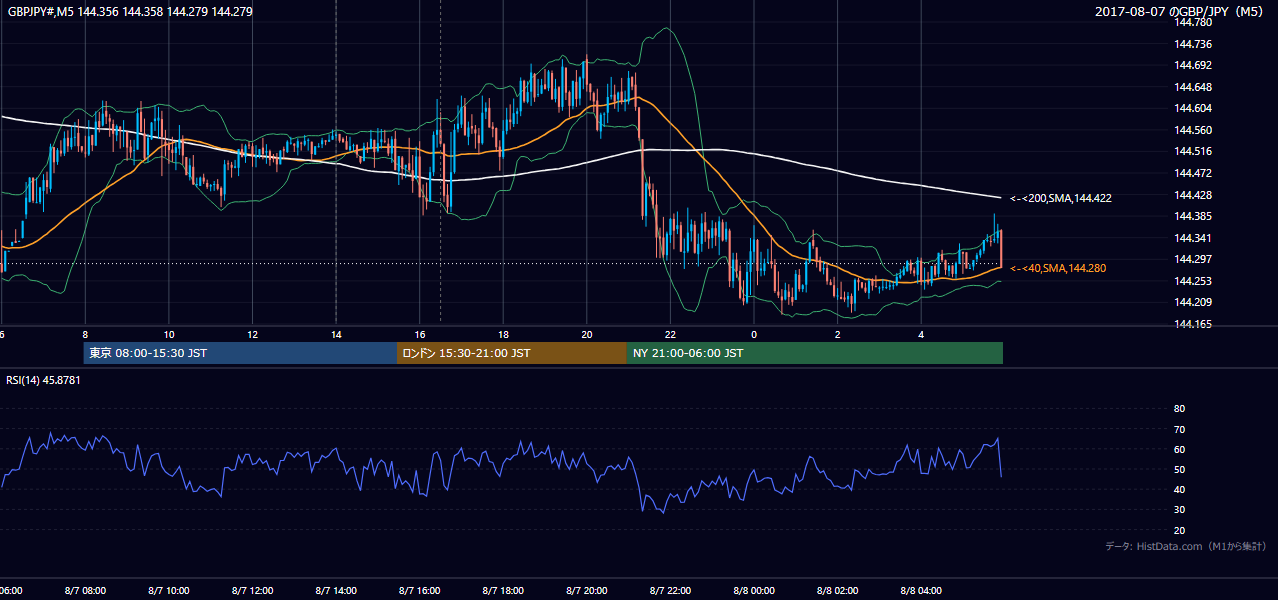Image resolution: width=1278 pixels, height=600 pixels.
Task: Click the RSI 40 level label
Action: coord(1179,489)
